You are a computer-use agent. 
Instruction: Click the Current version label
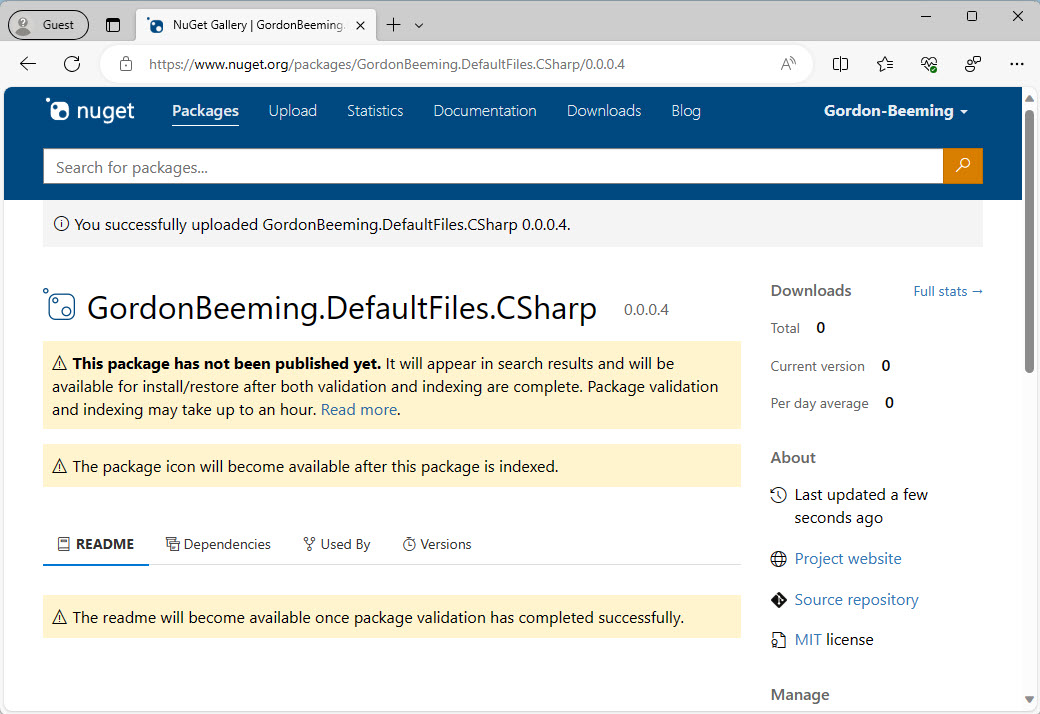pos(817,366)
